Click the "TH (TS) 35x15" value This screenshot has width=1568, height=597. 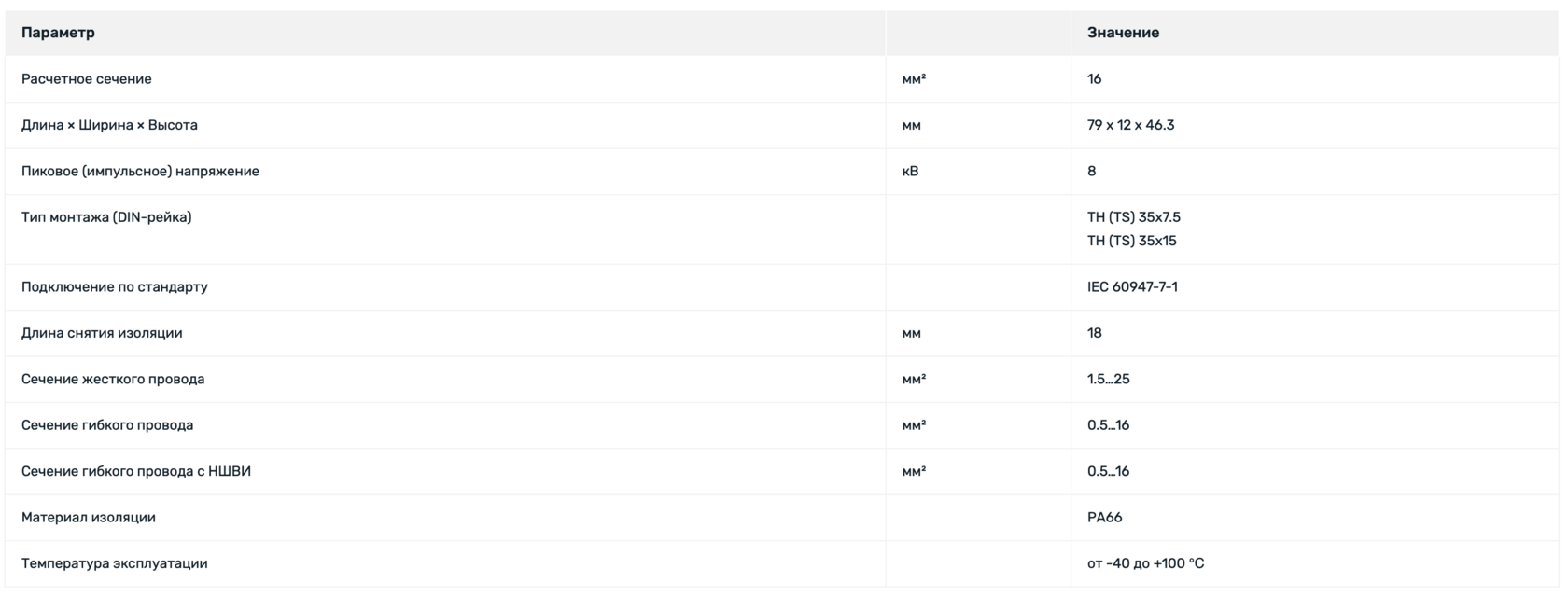[1131, 241]
